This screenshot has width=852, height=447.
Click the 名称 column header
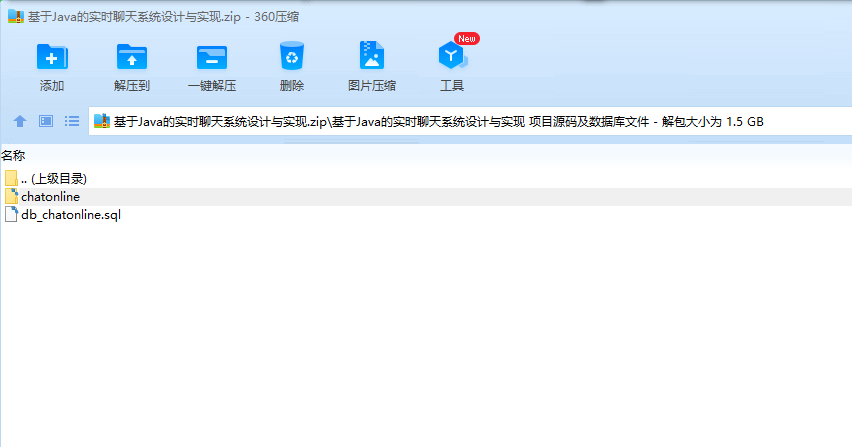(13, 156)
